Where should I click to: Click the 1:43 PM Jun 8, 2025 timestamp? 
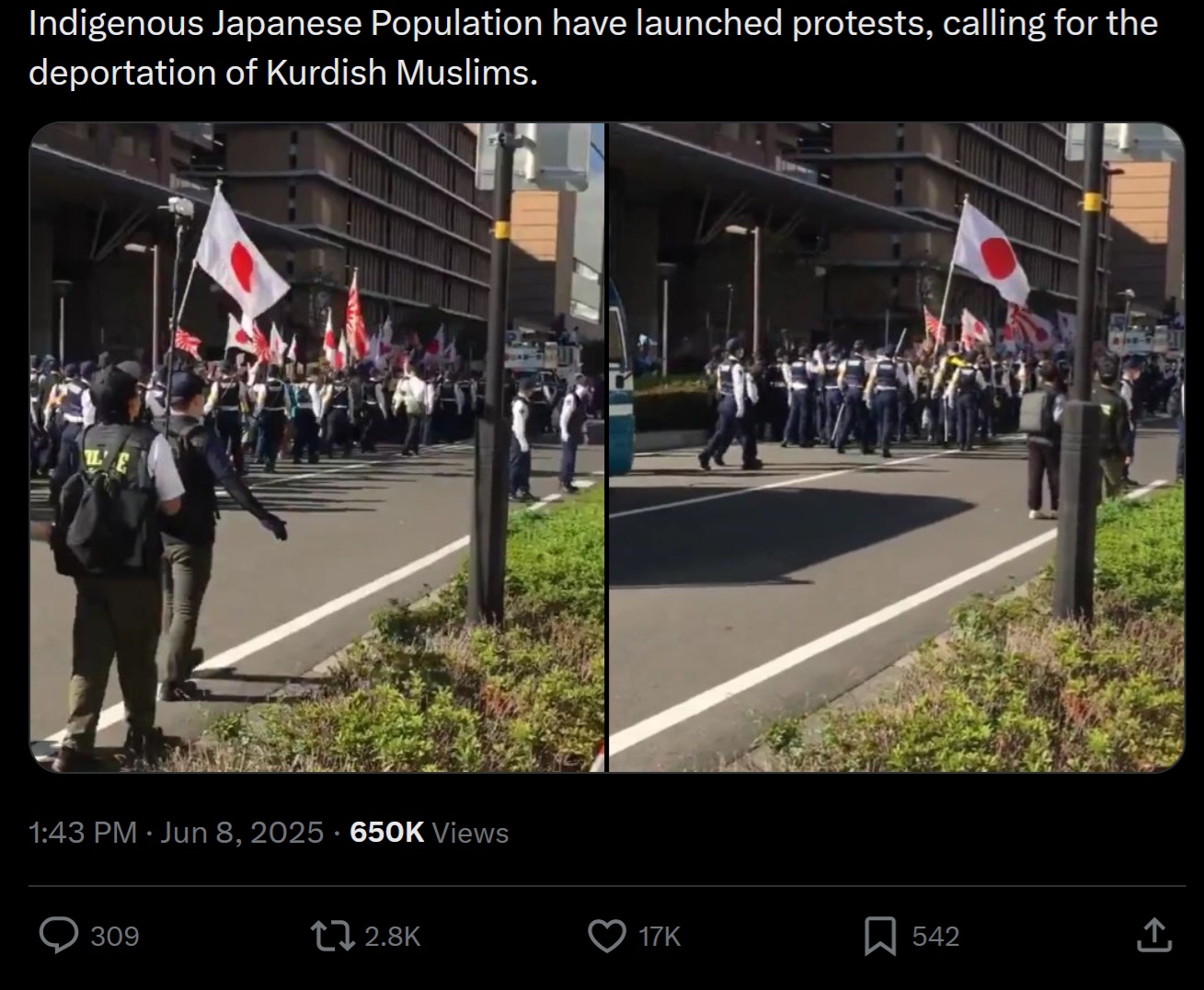[x=177, y=833]
